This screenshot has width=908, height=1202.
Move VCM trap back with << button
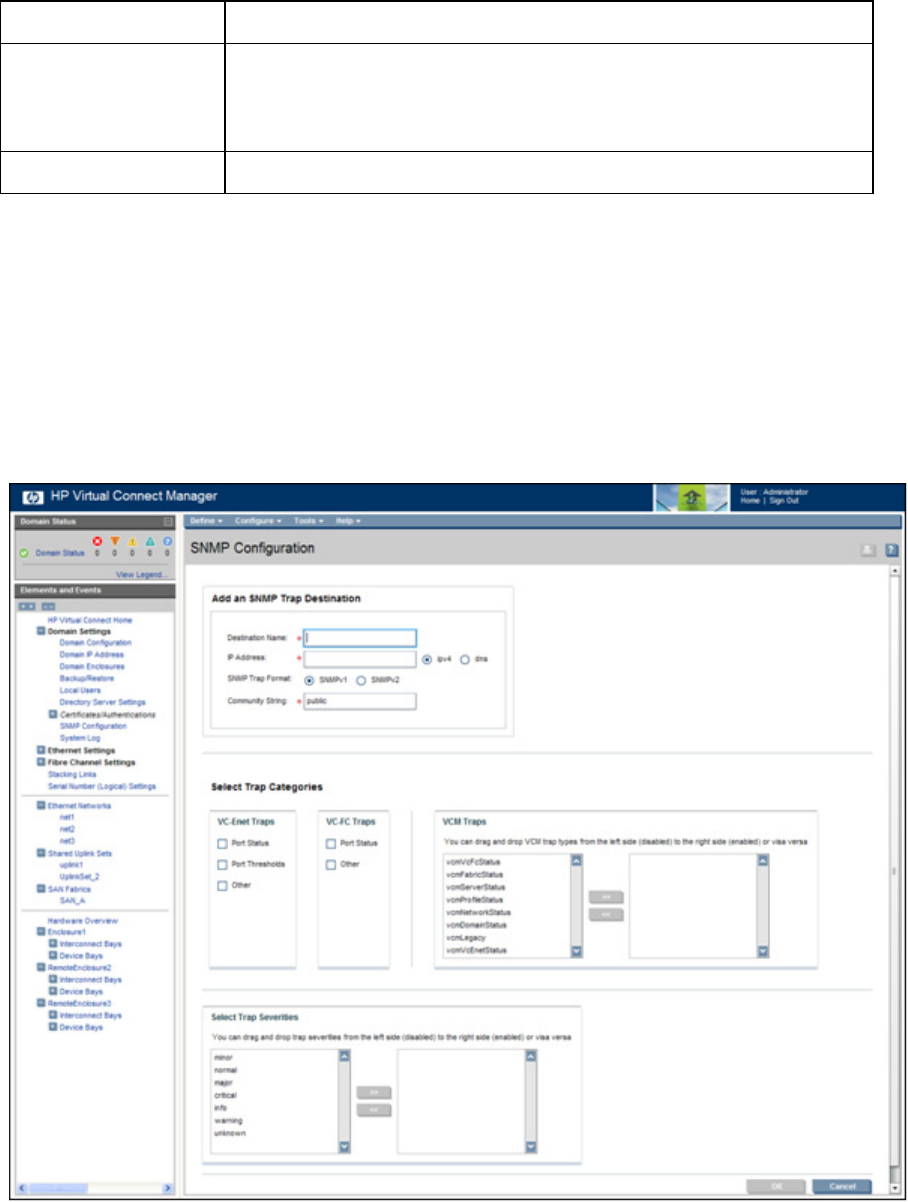pos(606,915)
